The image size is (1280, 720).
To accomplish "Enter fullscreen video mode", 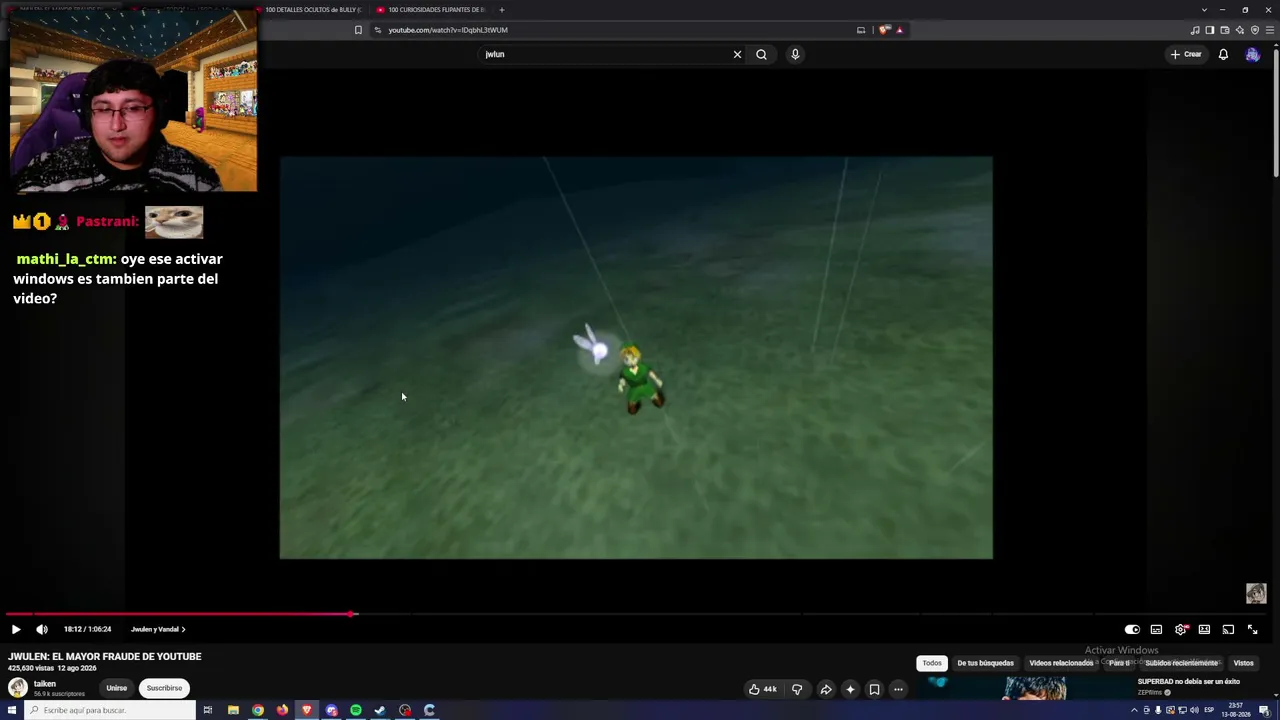I will pos(1252,629).
